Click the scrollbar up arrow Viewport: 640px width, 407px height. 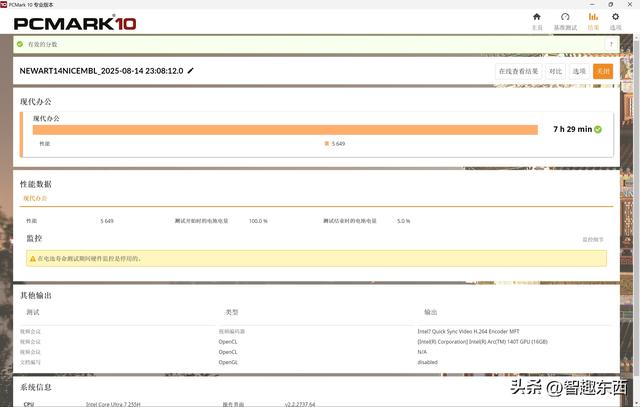(x=637, y=38)
